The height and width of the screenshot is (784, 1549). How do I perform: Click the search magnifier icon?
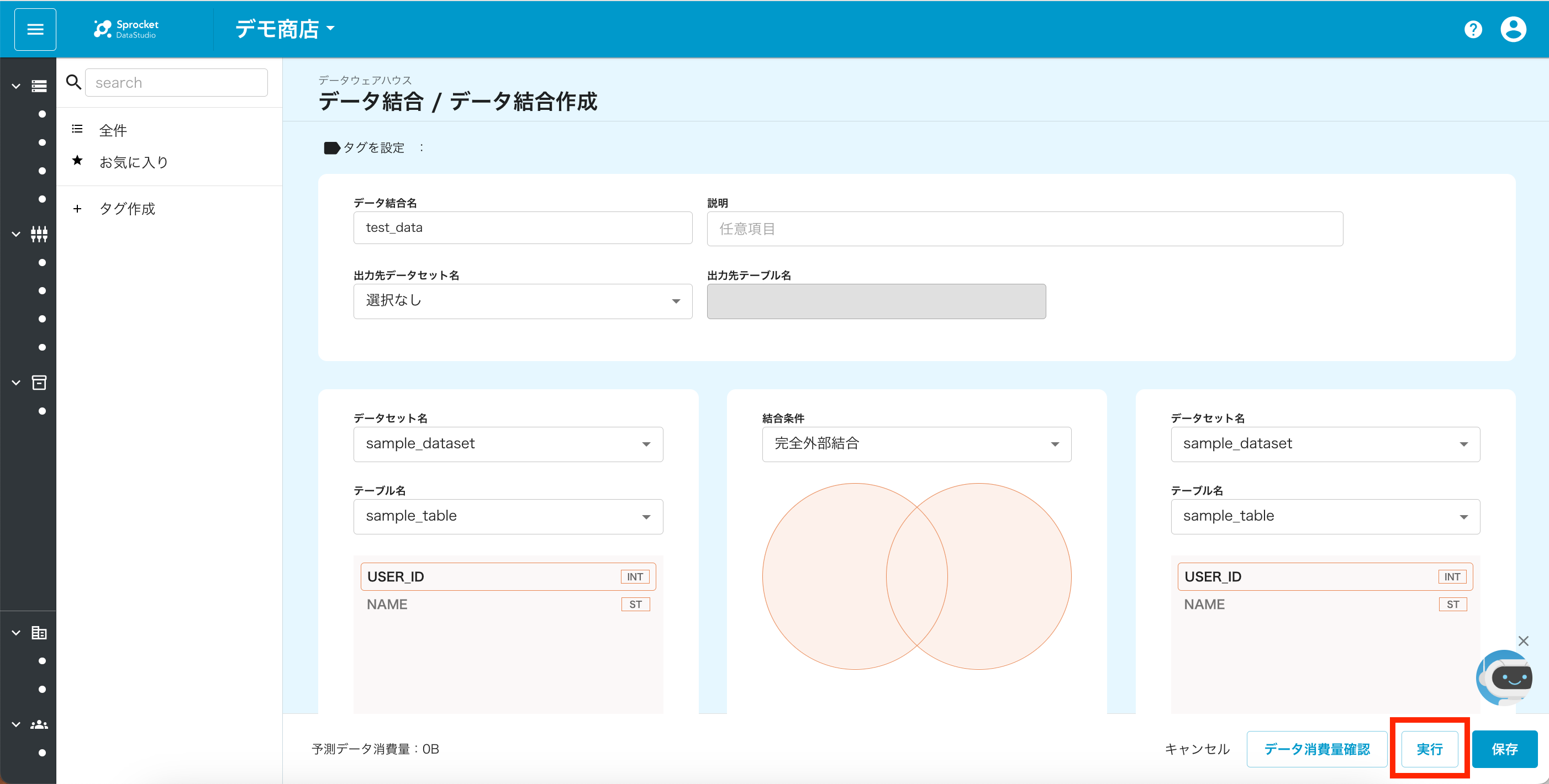(x=73, y=82)
